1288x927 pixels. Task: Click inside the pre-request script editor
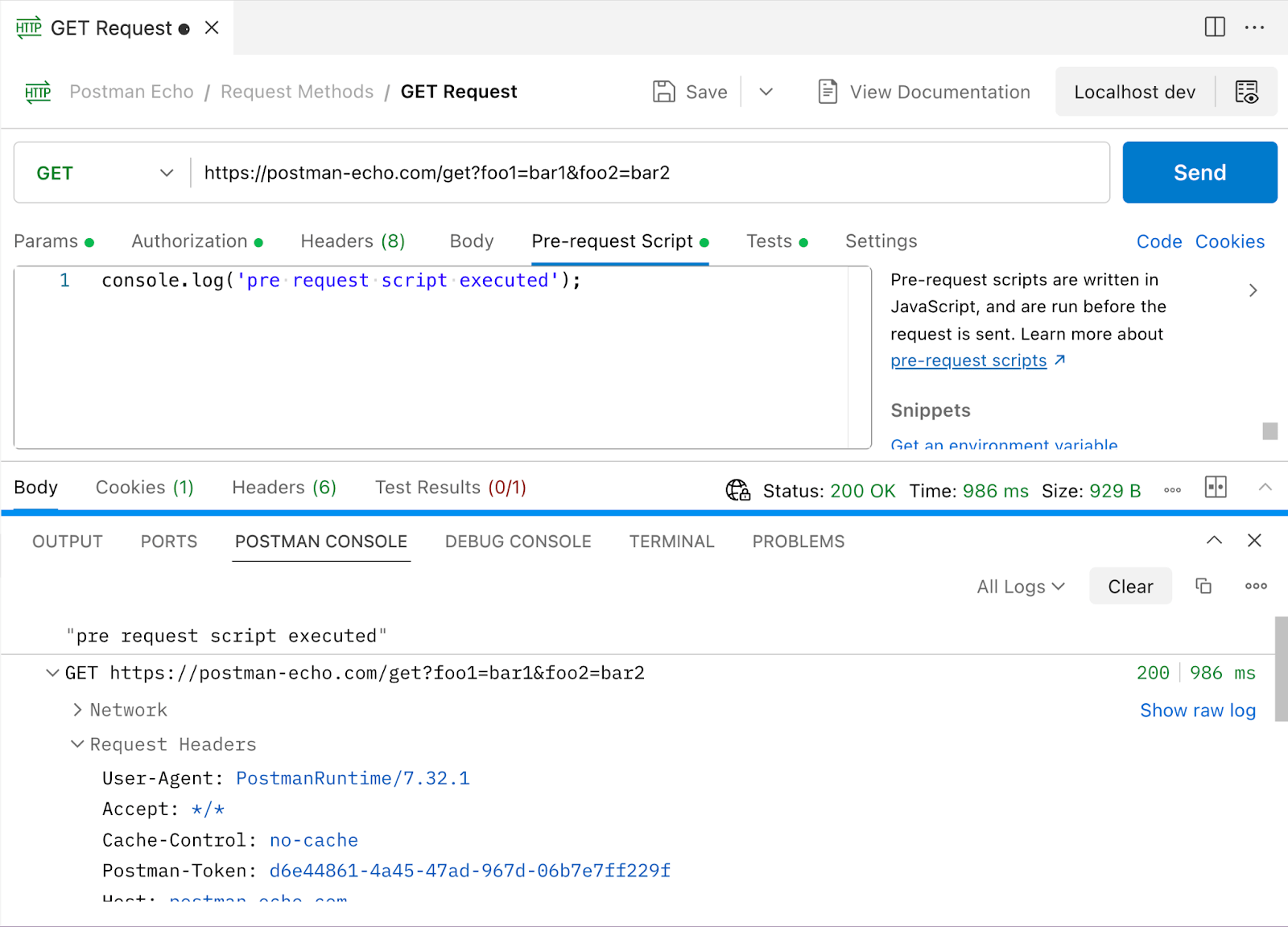pos(443,357)
